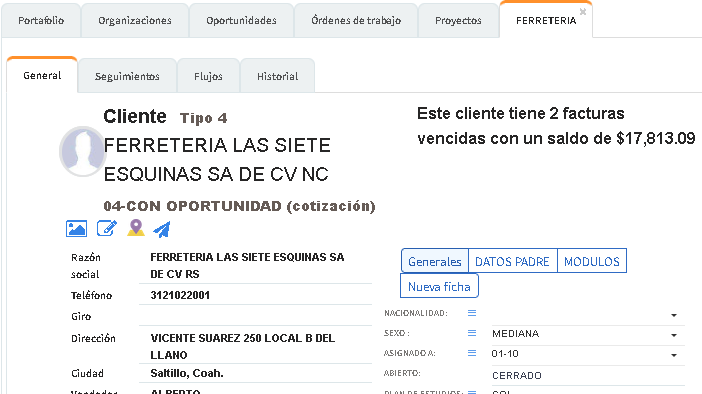Select the MODULOS button
702x394 pixels.
(591, 261)
